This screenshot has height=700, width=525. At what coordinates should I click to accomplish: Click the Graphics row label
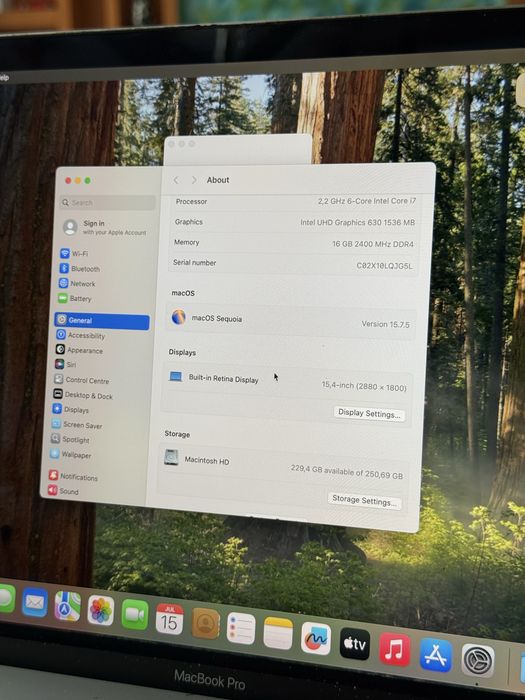pos(188,221)
